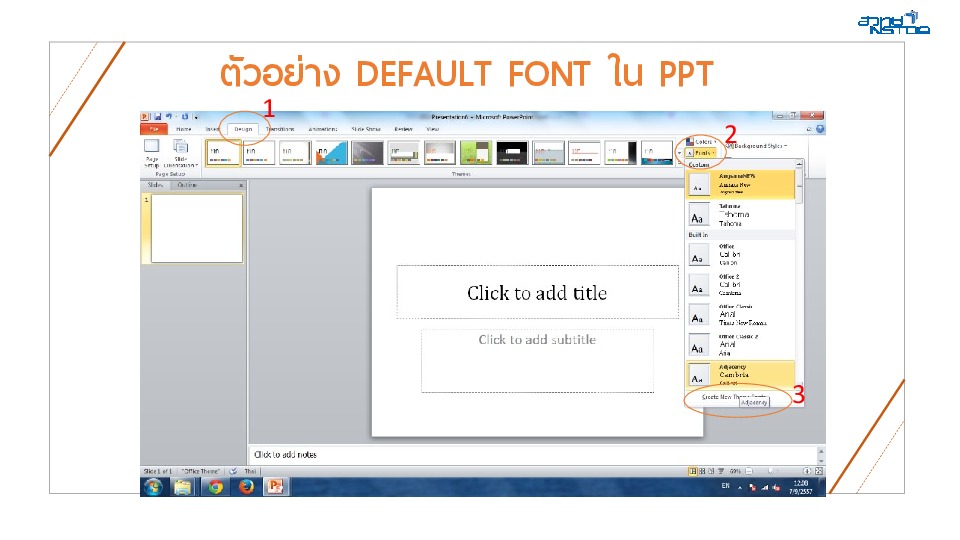960x540 pixels.
Task: Click fit slide to window icon
Action: point(819,471)
